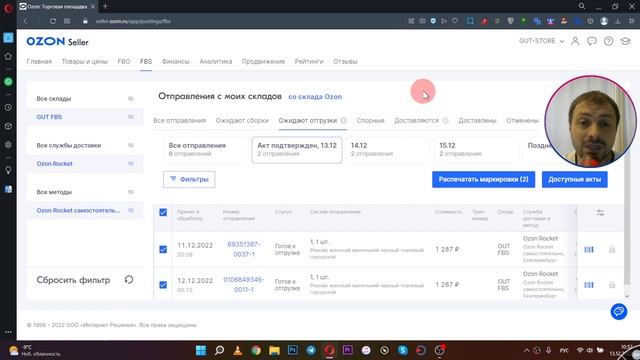
Task: Click the Opera logo menu icon
Action: pyautogui.click(x=8, y=8)
